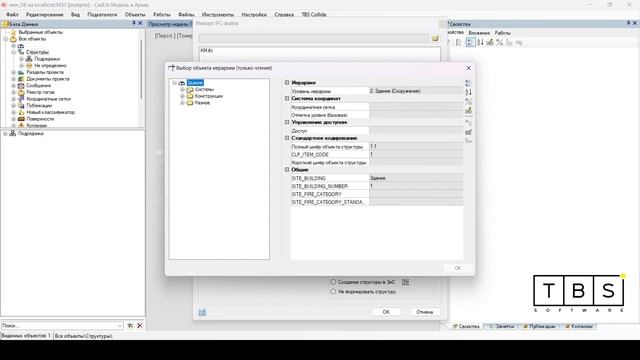The height and width of the screenshot is (360, 640).
Task: Open the TBS Collide menu
Action: pyautogui.click(x=314, y=14)
